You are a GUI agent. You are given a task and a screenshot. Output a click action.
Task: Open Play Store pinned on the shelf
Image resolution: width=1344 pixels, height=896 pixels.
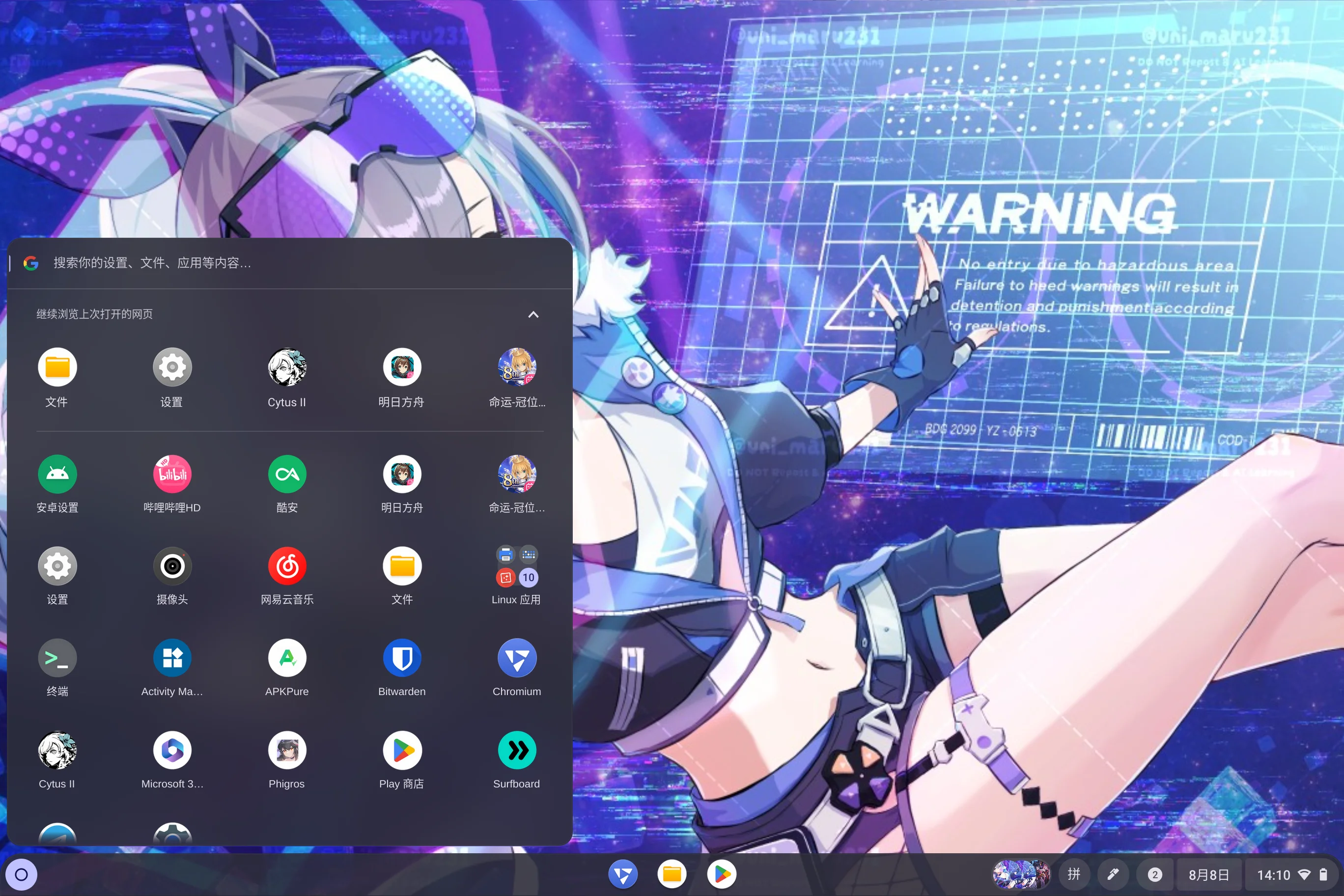(x=721, y=874)
